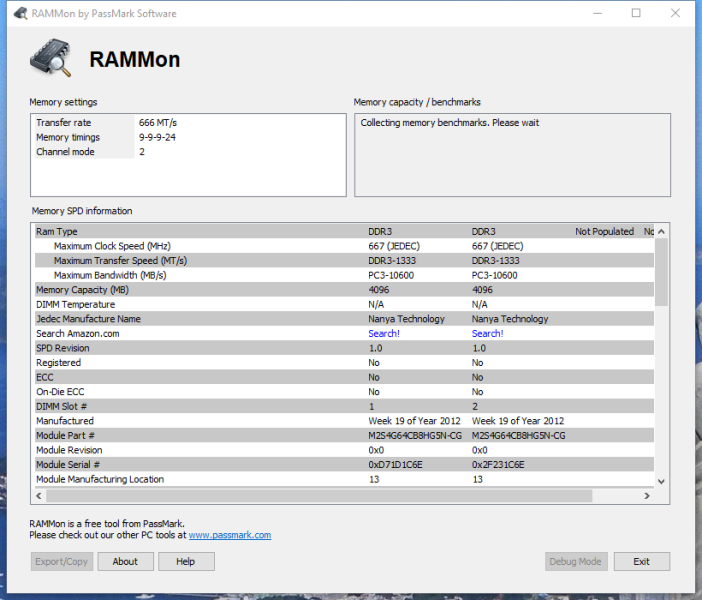Click the vertical scrollbar thumb in SPD list
This screenshot has width=702, height=600.
point(661,272)
